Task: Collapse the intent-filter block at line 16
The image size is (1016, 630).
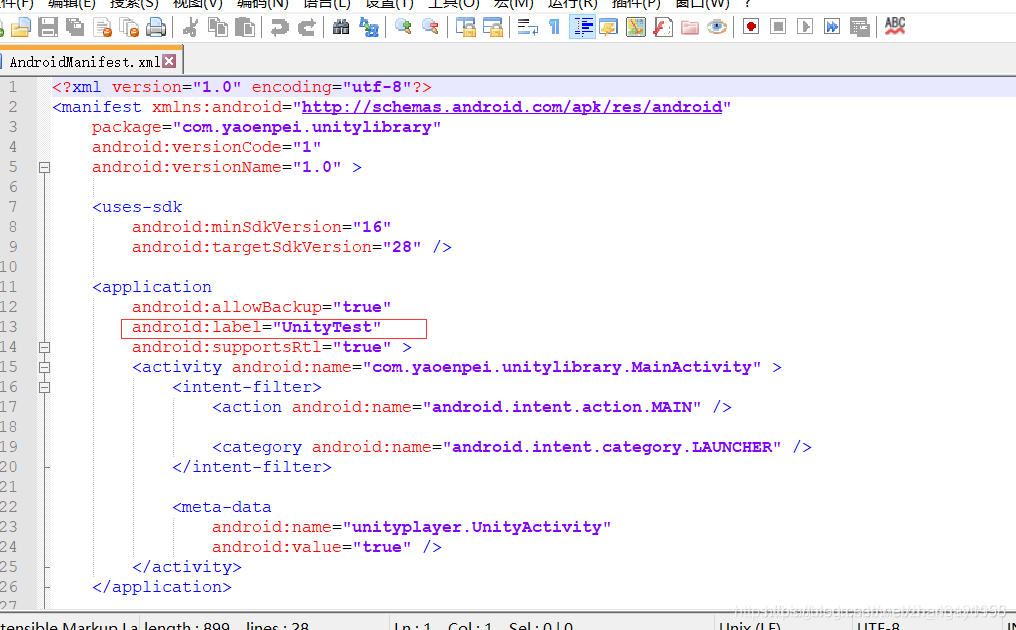Action: 44,388
